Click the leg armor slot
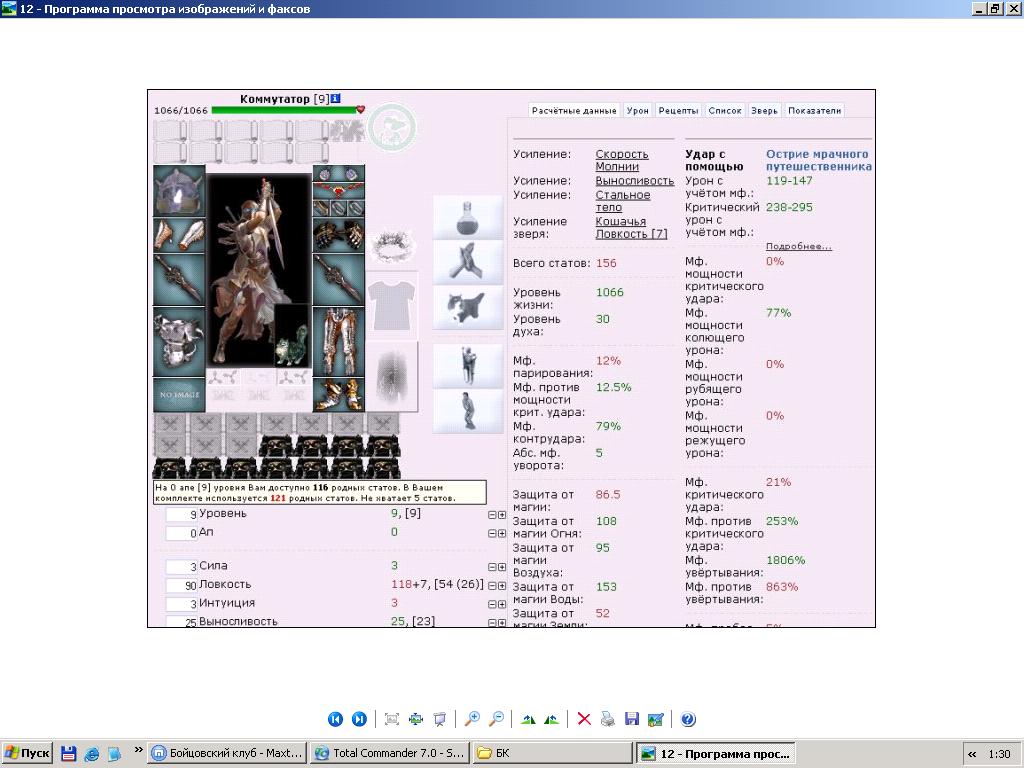This screenshot has width=1024, height=768. pos(338,342)
